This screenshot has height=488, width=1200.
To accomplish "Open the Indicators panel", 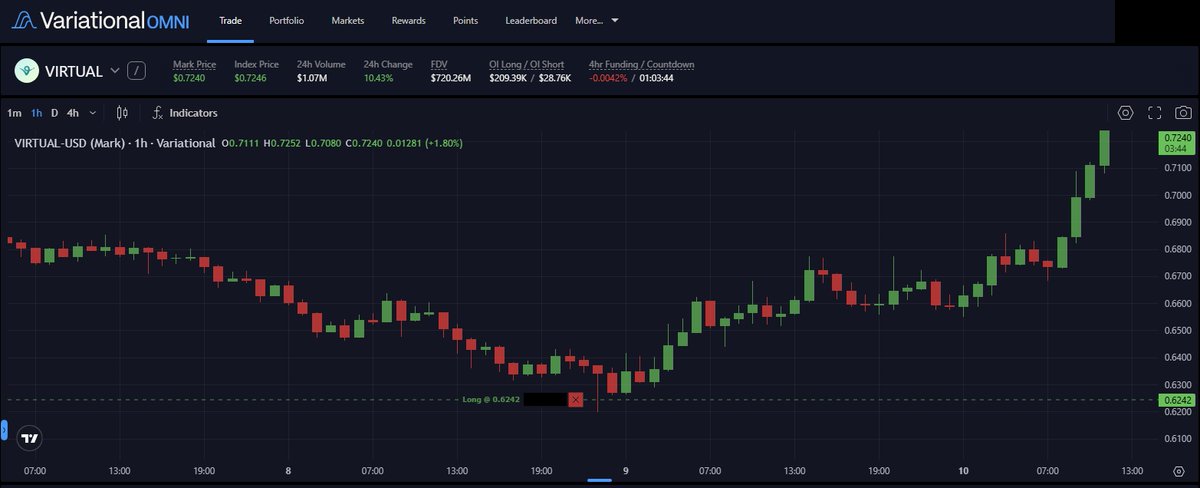I will [x=185, y=113].
